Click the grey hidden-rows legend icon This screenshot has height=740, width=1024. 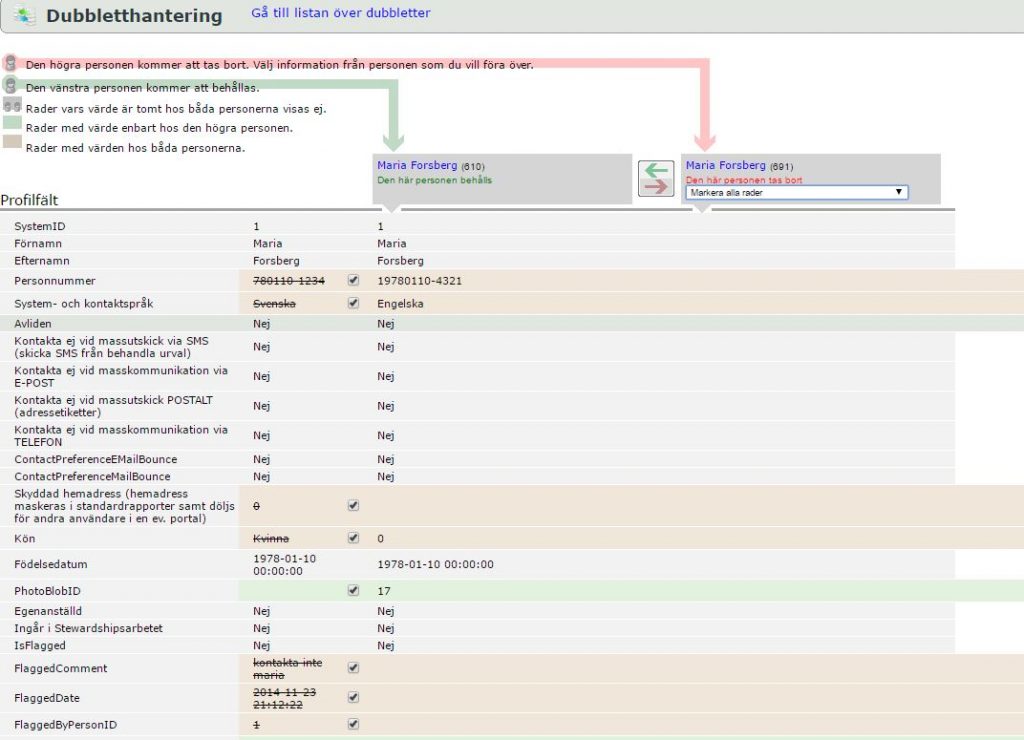tap(12, 105)
